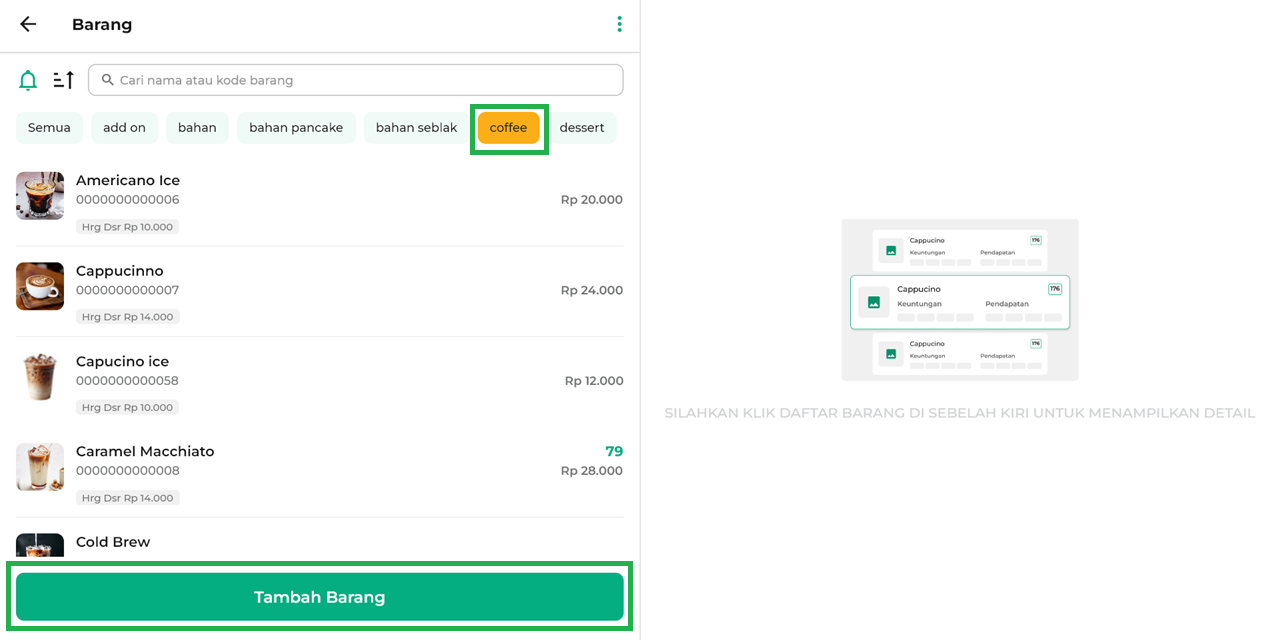This screenshot has height=640, width=1268.
Task: Switch to bahan pancake category
Action: (296, 128)
